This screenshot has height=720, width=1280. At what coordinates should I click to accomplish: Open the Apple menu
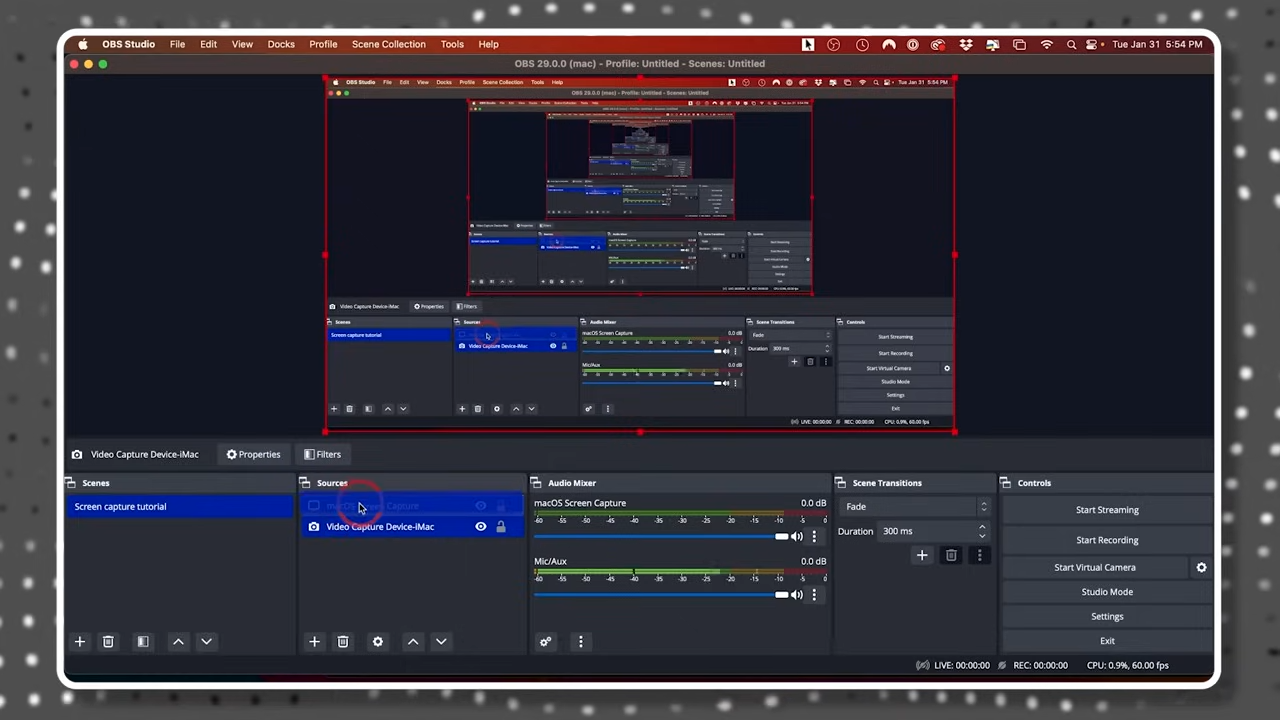point(83,45)
